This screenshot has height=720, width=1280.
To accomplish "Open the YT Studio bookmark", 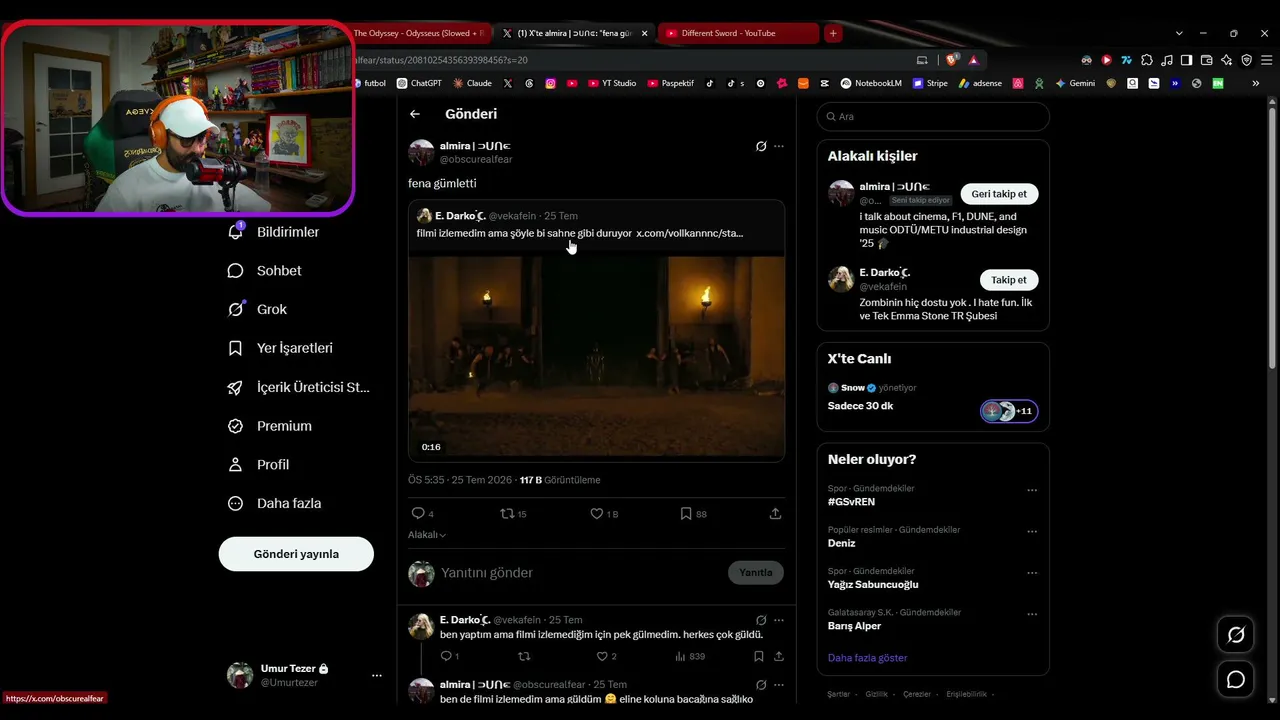I will click(x=612, y=84).
